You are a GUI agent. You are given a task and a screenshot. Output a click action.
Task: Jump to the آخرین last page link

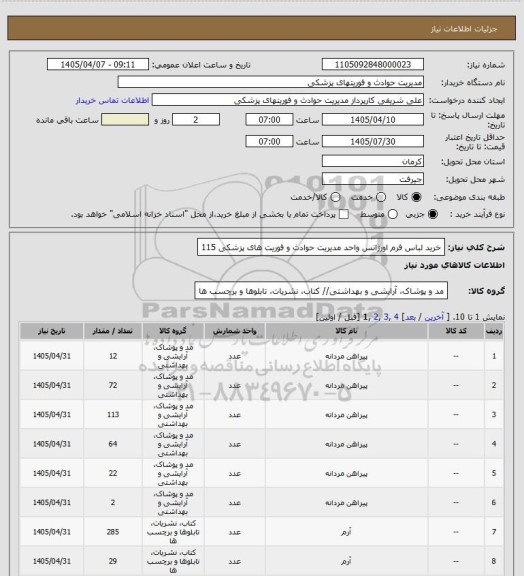click(x=434, y=317)
